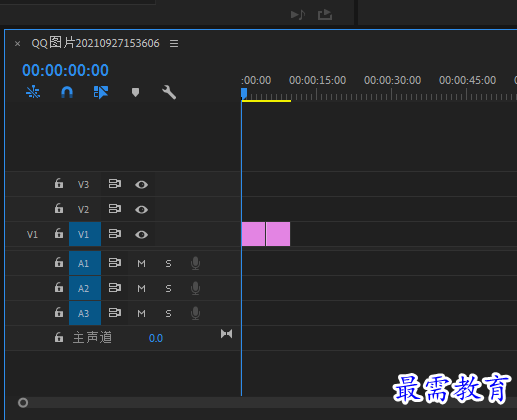517x420 pixels.
Task: Click master track output expand icon
Action: (226, 334)
